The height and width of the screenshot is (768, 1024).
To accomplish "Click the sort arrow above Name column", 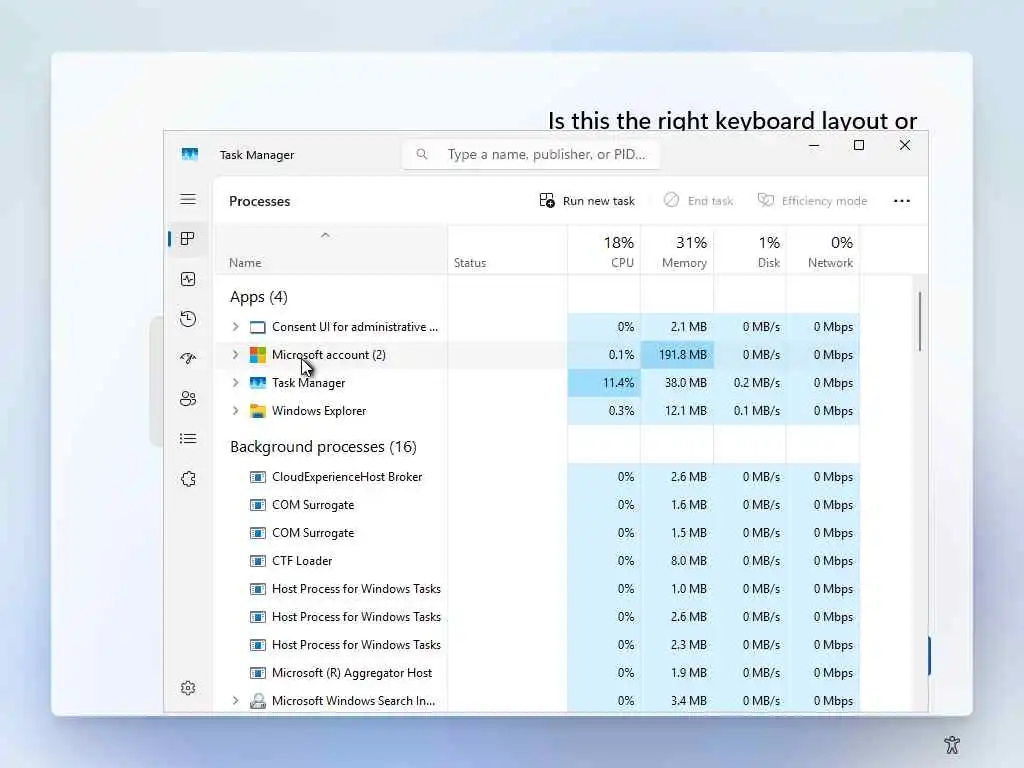I will [325, 235].
